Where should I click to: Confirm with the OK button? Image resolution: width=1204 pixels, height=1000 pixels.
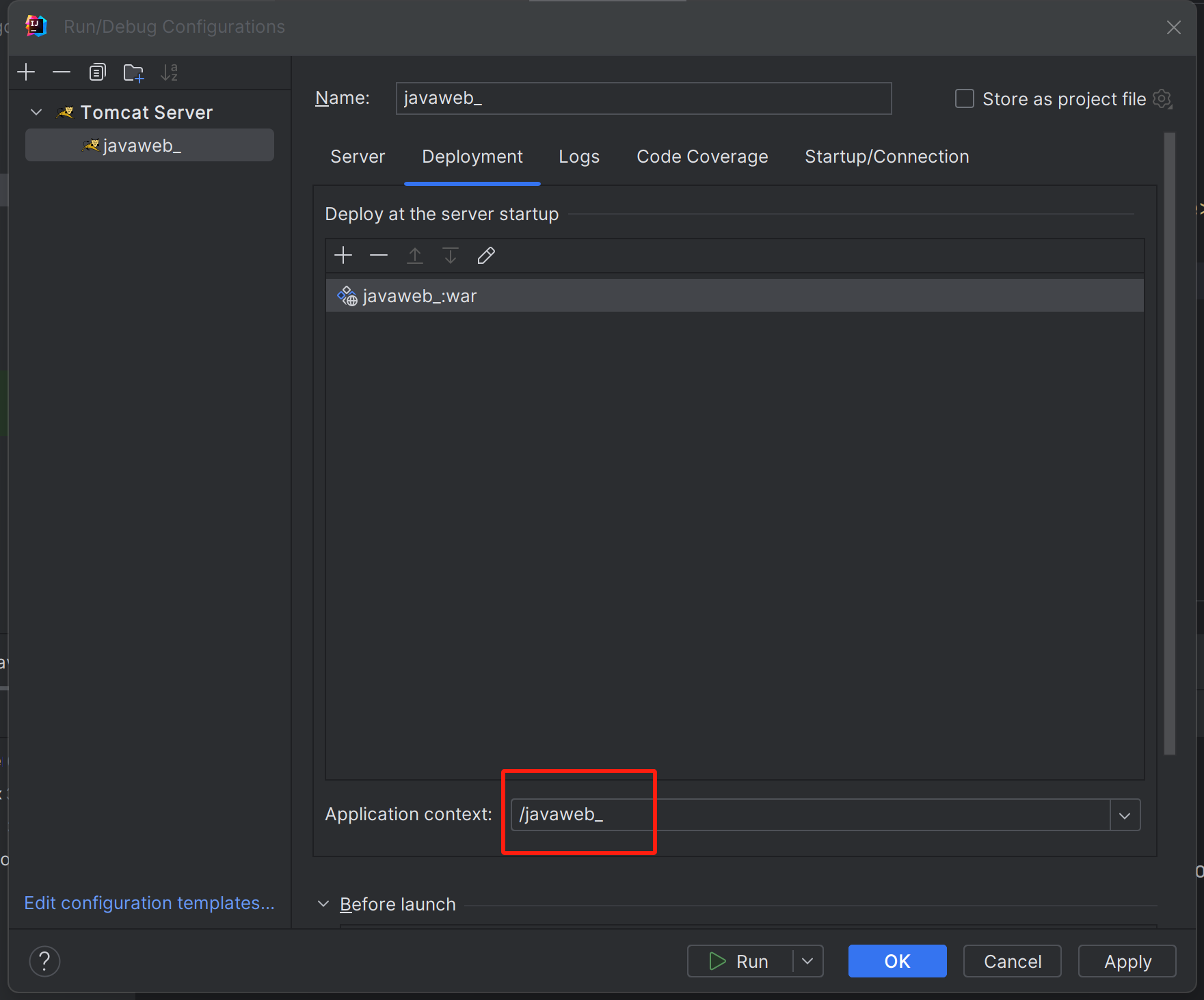pyautogui.click(x=897, y=961)
